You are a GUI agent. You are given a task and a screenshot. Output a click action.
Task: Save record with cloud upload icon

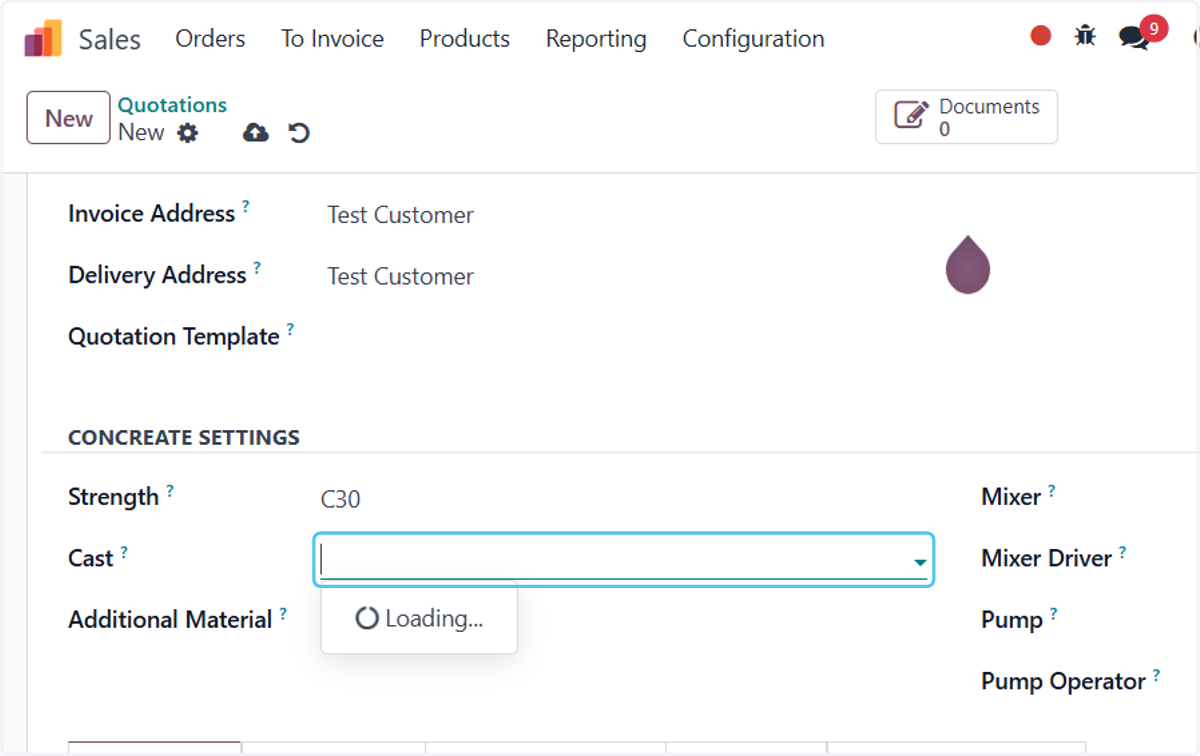256,133
